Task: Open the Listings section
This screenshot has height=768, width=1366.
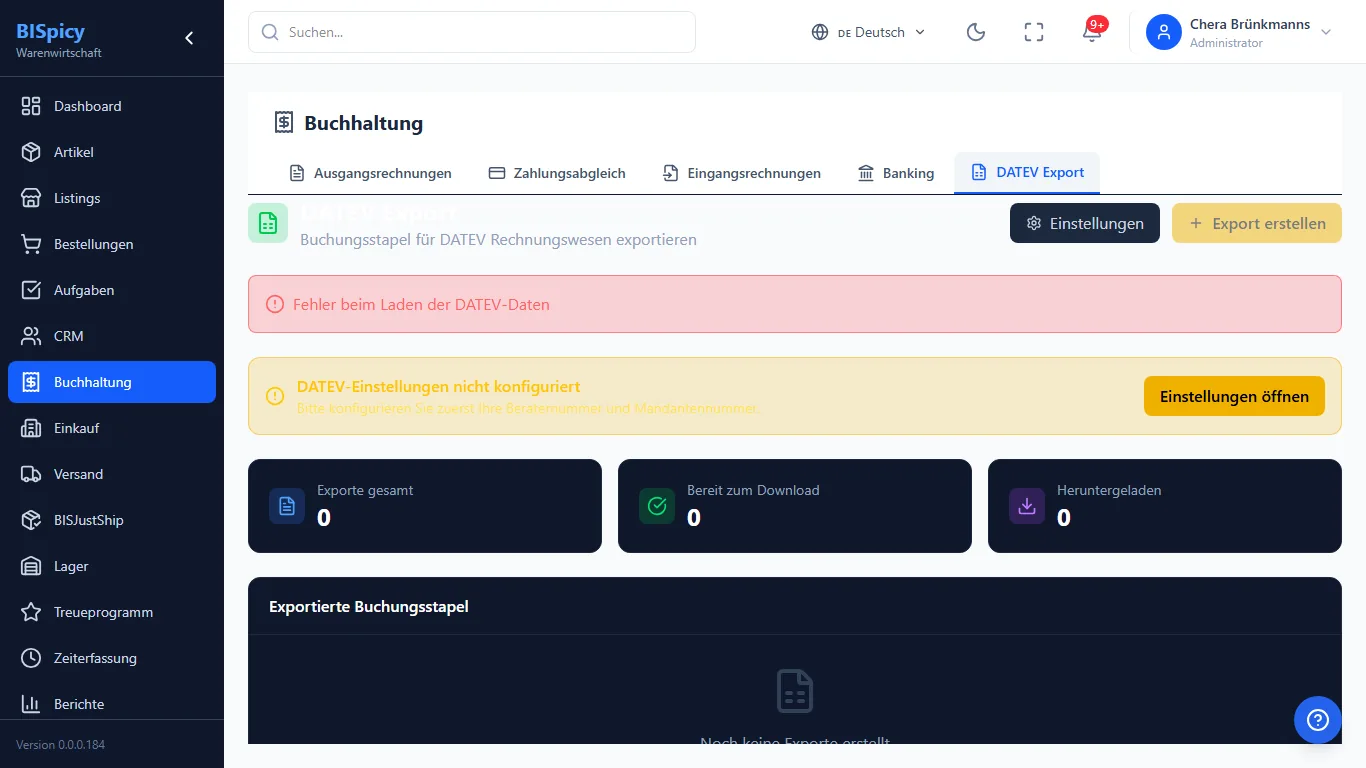Action: click(112, 198)
